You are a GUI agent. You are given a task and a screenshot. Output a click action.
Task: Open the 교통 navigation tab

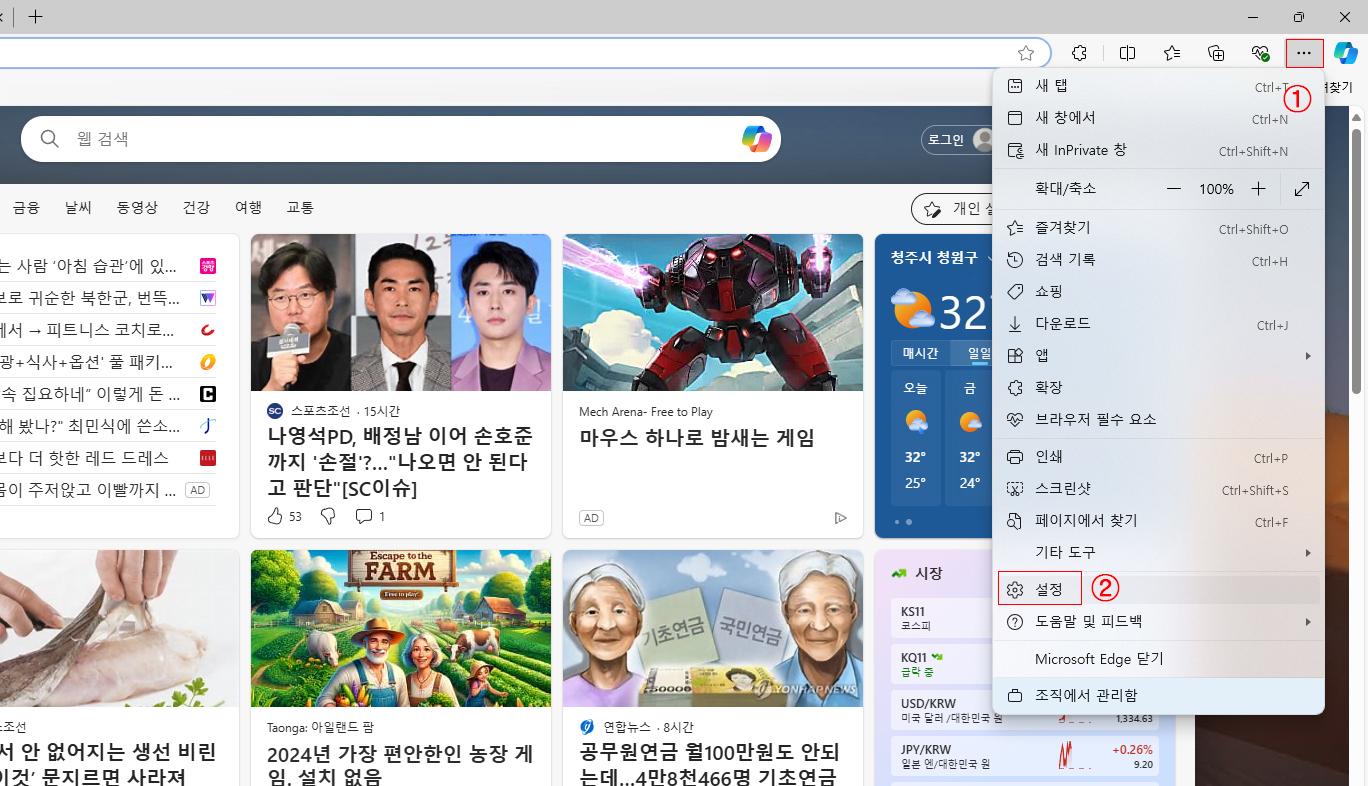pos(300,207)
